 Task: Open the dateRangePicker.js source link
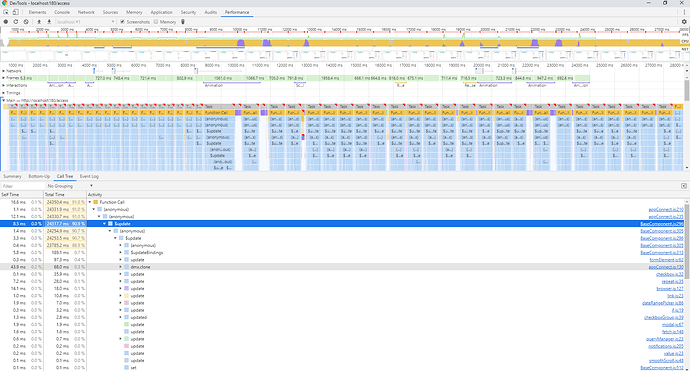[663, 303]
